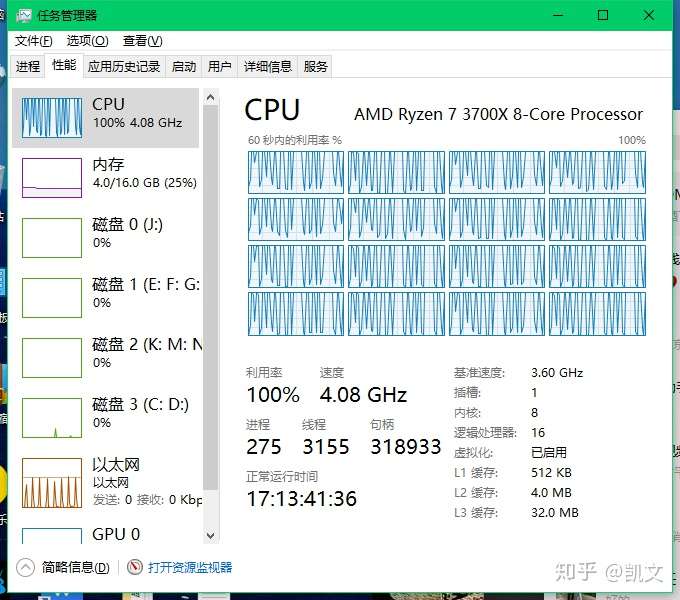Viewport: 680px width, 600px height.
Task: Click the 逻辑处理器 value 16
Action: (538, 433)
